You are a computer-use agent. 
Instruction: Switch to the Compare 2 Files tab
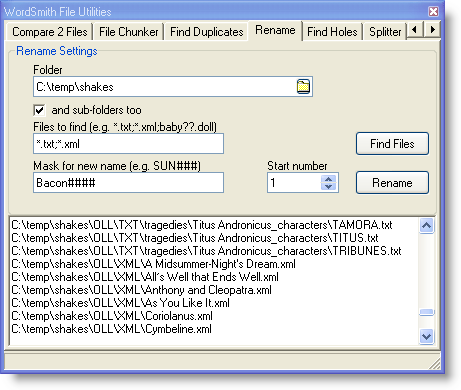[x=50, y=32]
